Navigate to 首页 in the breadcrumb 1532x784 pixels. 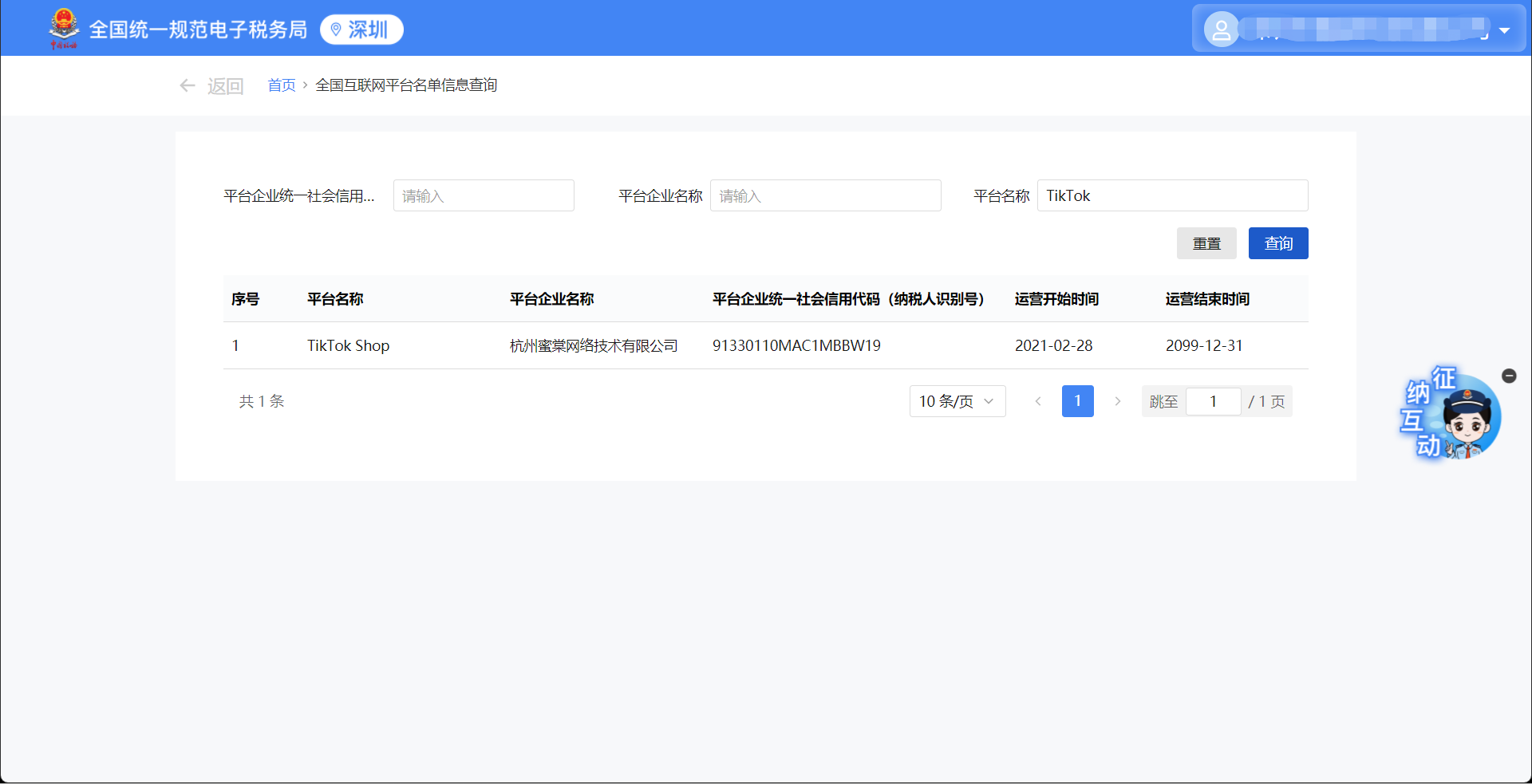pos(281,85)
